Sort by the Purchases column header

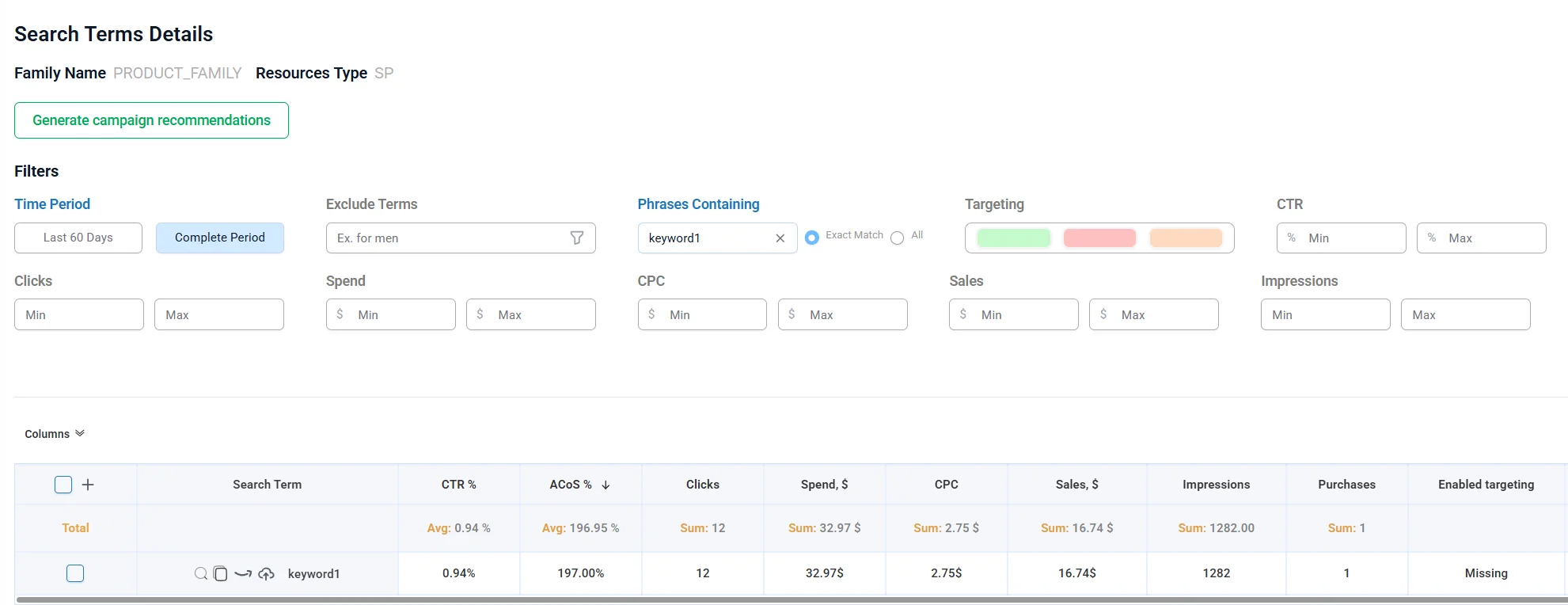coord(1347,485)
